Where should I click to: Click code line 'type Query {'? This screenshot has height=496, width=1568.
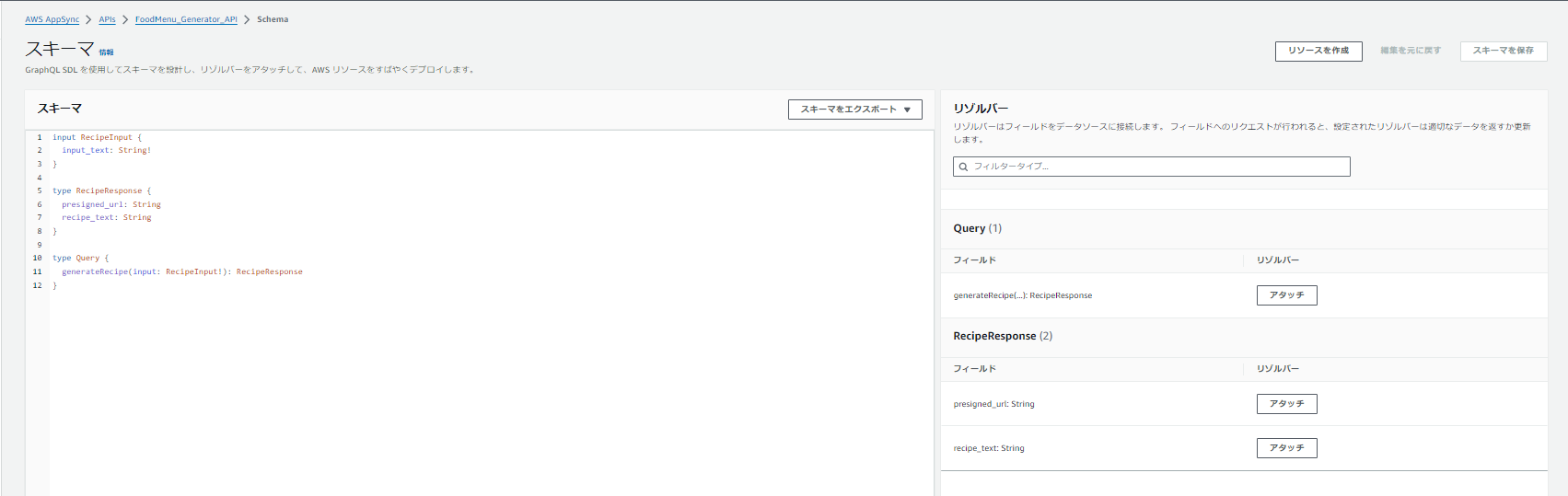pos(80,258)
